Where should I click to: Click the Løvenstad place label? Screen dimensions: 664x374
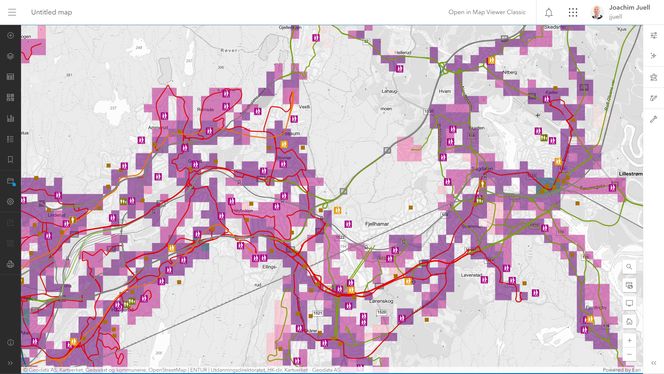click(471, 275)
